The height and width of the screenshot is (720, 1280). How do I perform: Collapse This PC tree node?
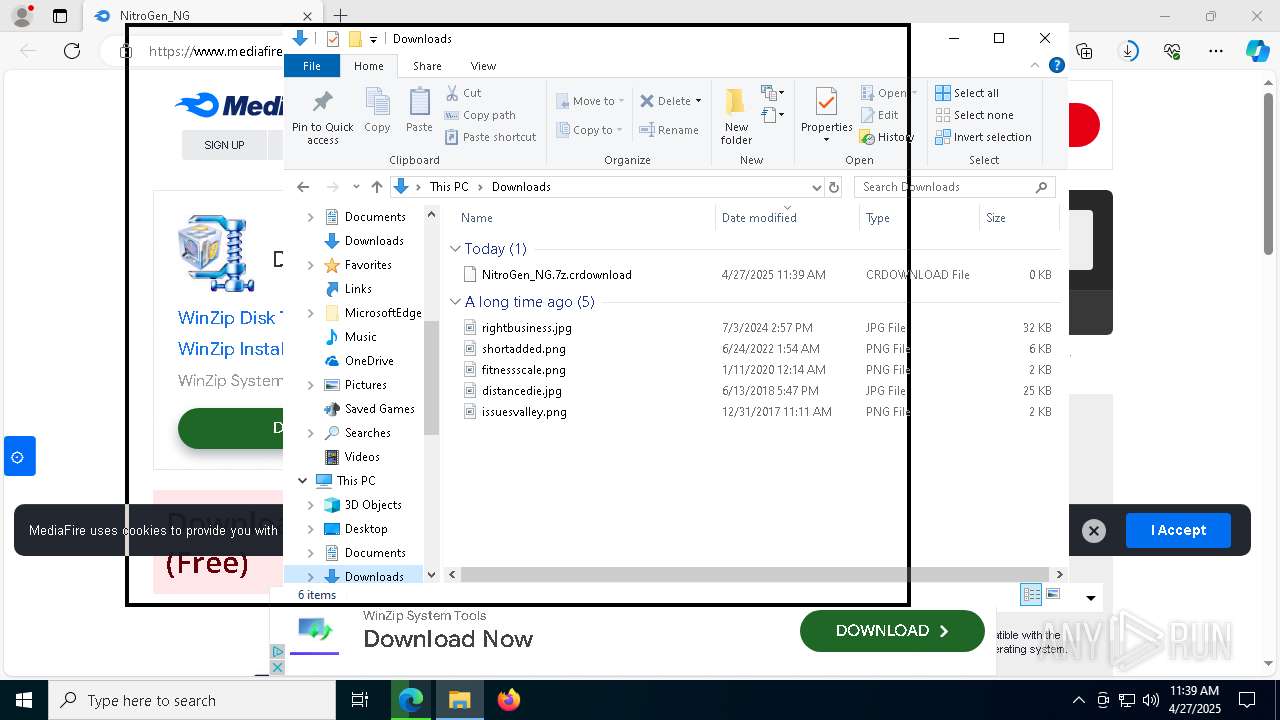[302, 481]
